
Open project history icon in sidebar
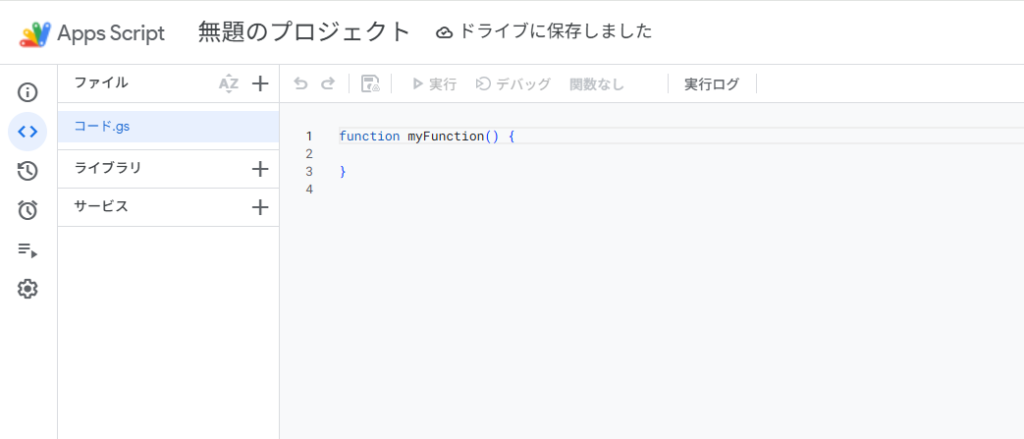(28, 171)
